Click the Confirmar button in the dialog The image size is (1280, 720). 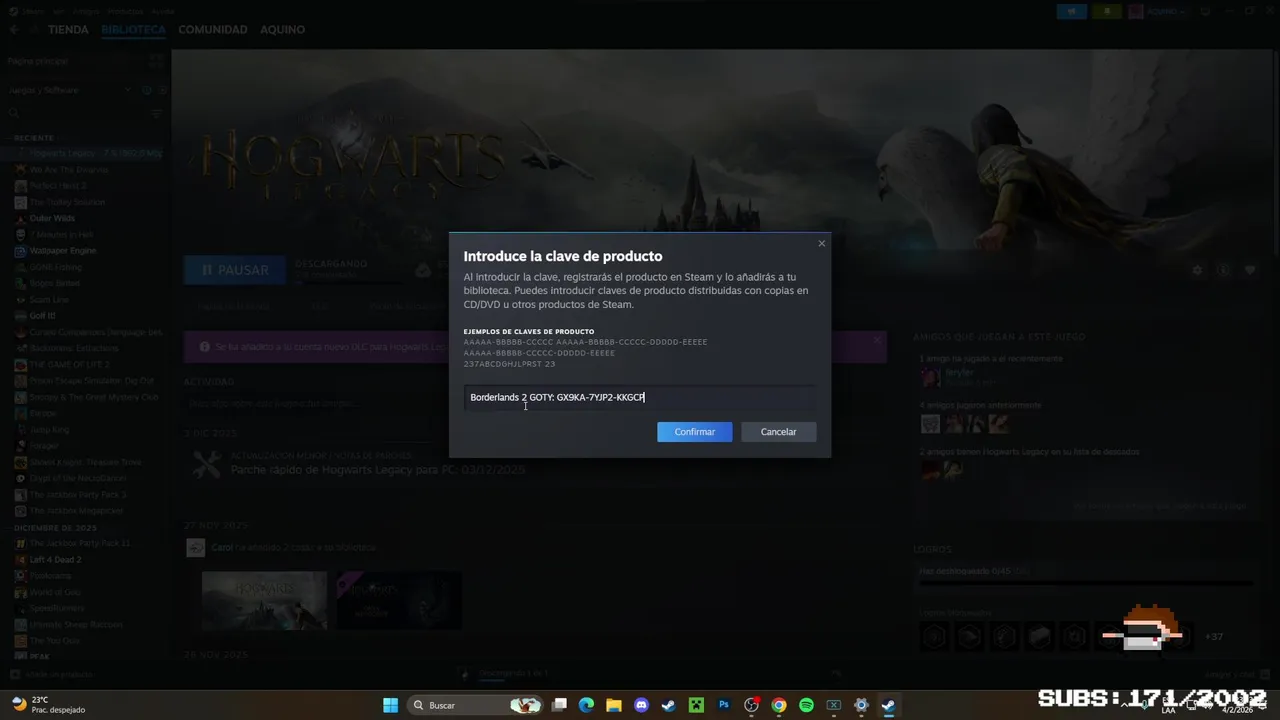[x=694, y=432]
